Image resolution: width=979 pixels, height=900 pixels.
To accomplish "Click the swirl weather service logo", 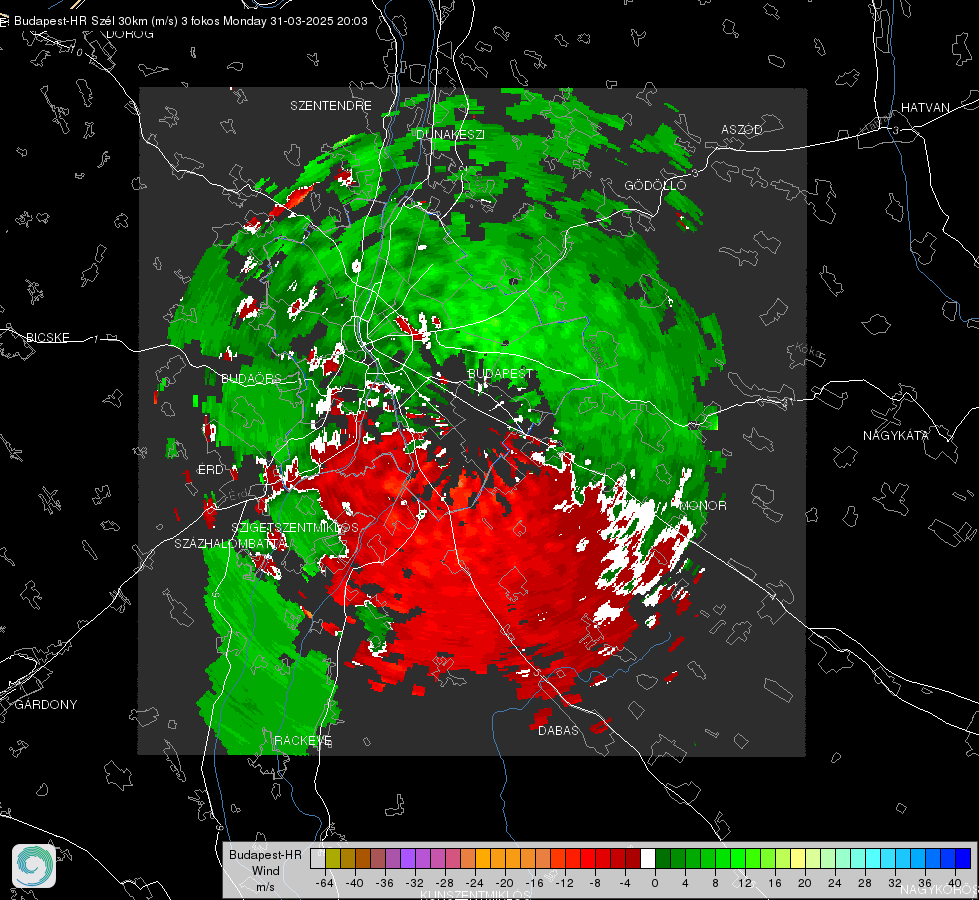I will (34, 866).
